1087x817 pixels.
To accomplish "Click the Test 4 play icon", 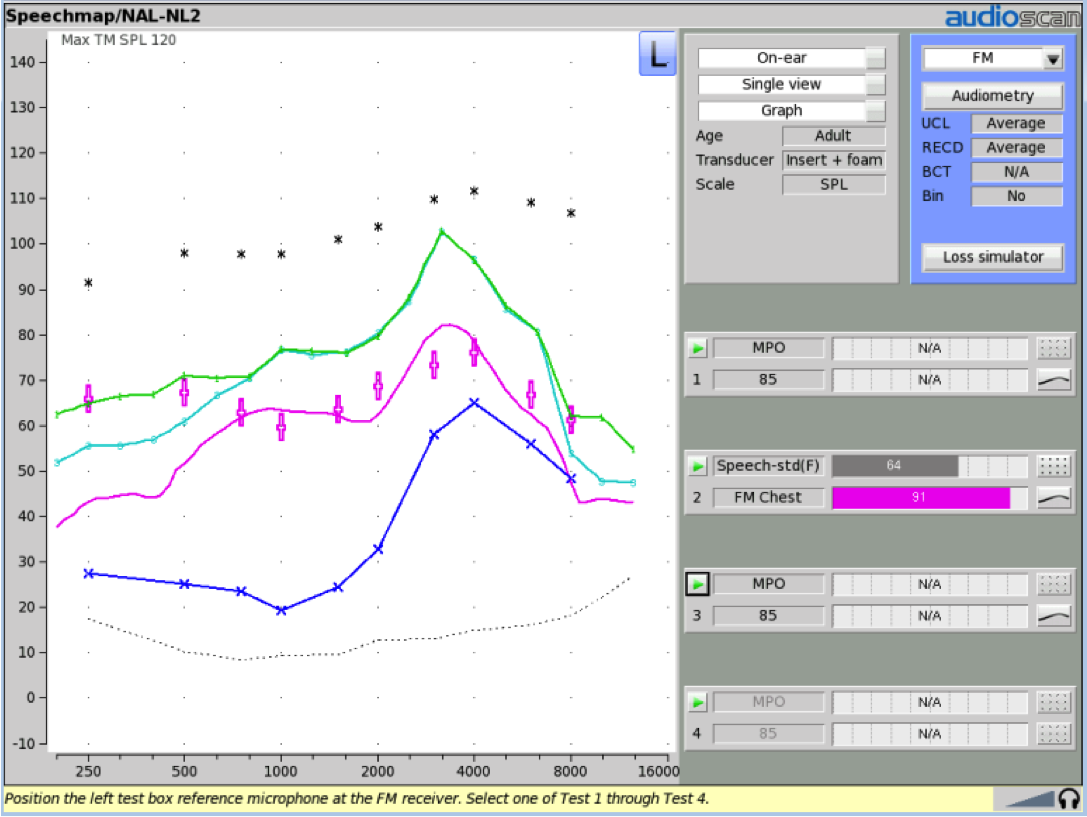I will tap(697, 702).
